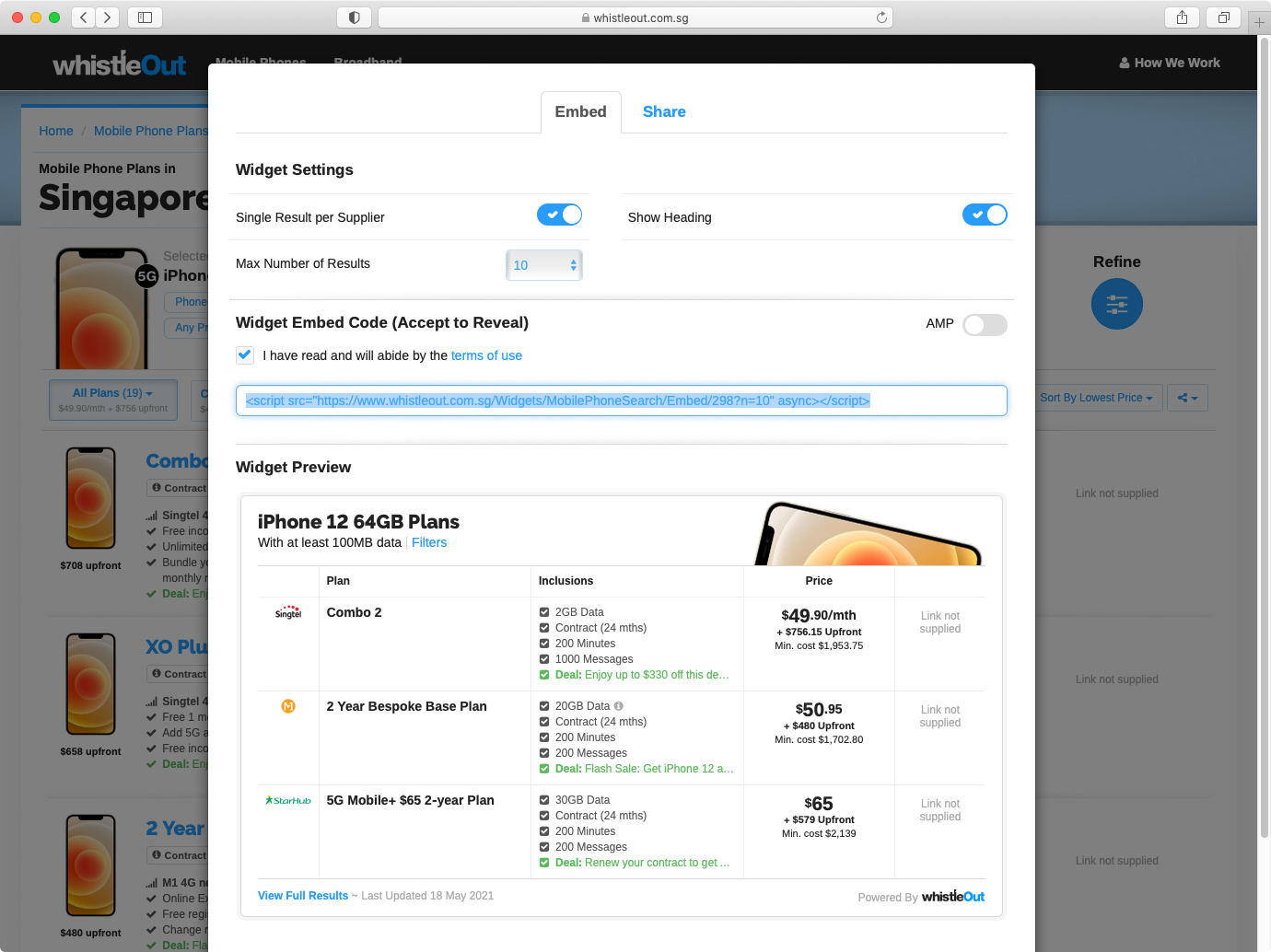
Task: Click the Singtel logo in widget preview
Action: 288,612
